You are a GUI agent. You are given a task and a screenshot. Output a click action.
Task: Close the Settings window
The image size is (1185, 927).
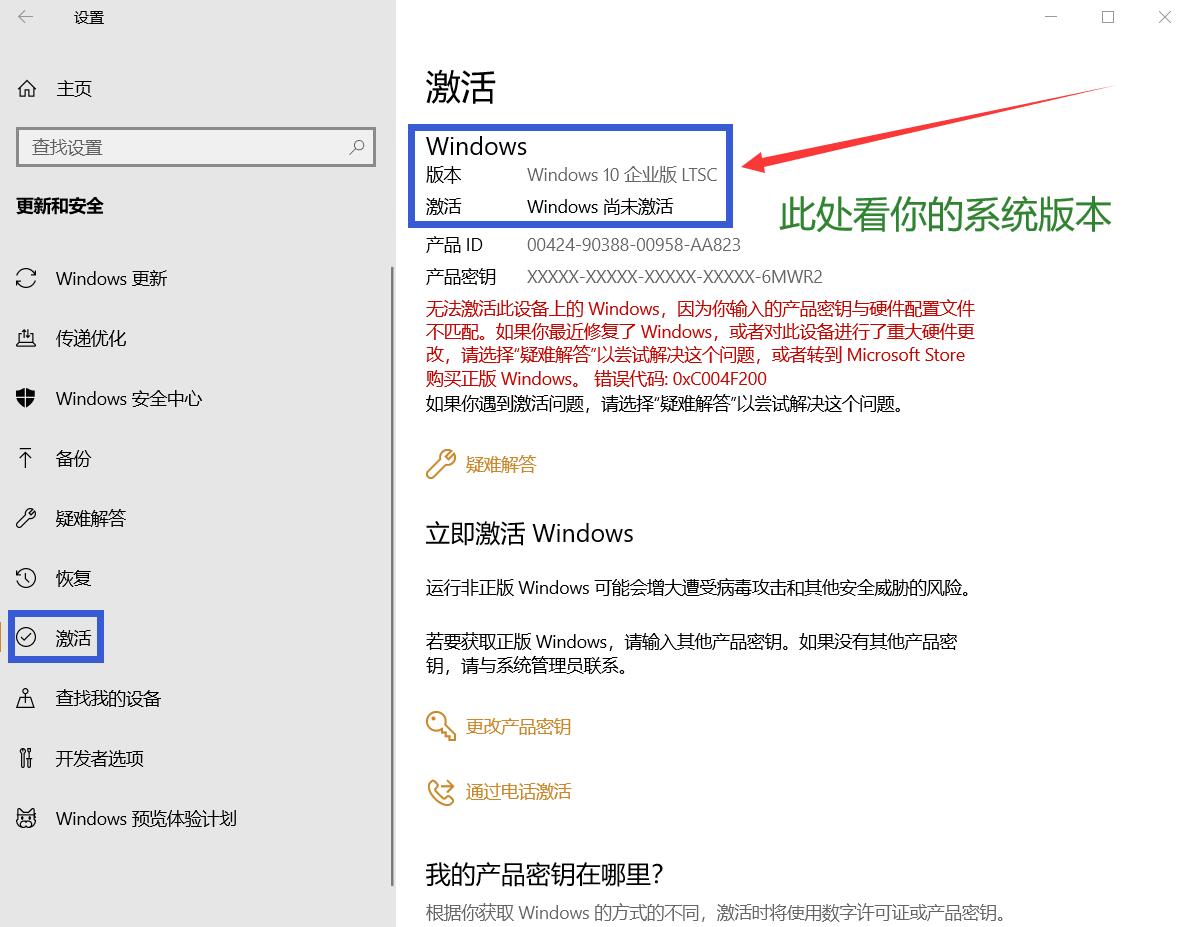point(1165,17)
